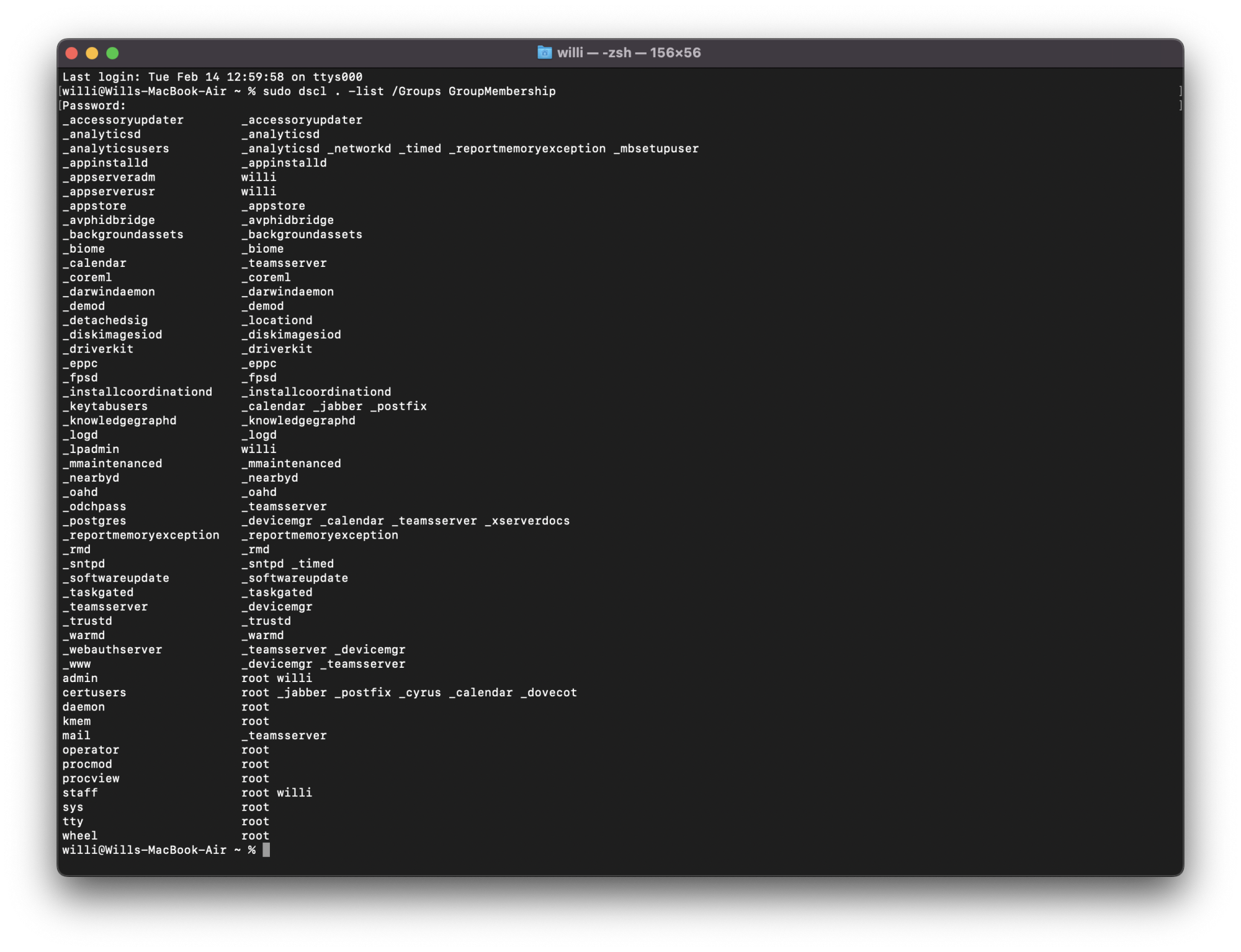Image resolution: width=1241 pixels, height=952 pixels.
Task: Click the window title text willi -zsh
Action: tap(628, 53)
